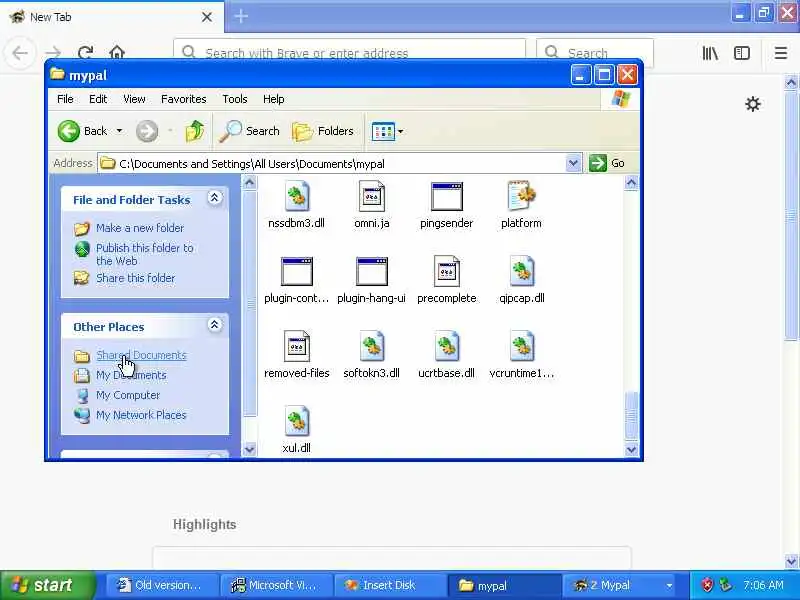This screenshot has width=800, height=600.
Task: Click the browser search box
Action: pos(595,52)
